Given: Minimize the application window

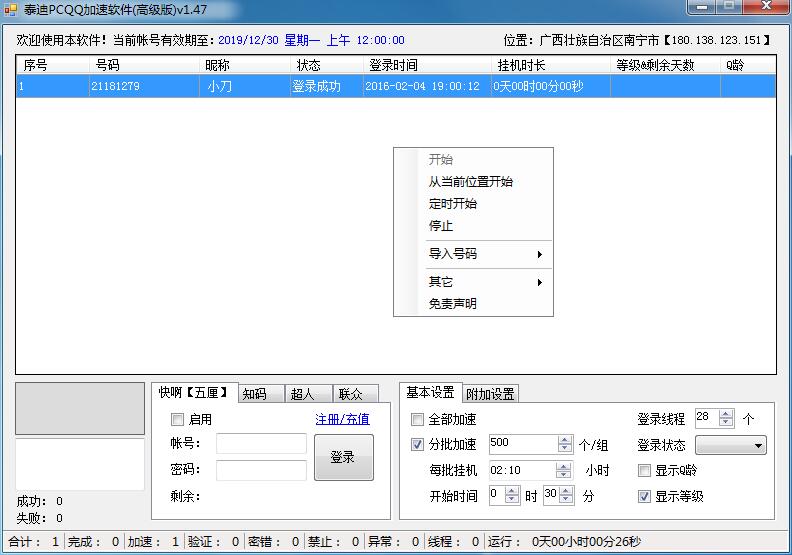Looking at the screenshot, I should coord(701,7).
